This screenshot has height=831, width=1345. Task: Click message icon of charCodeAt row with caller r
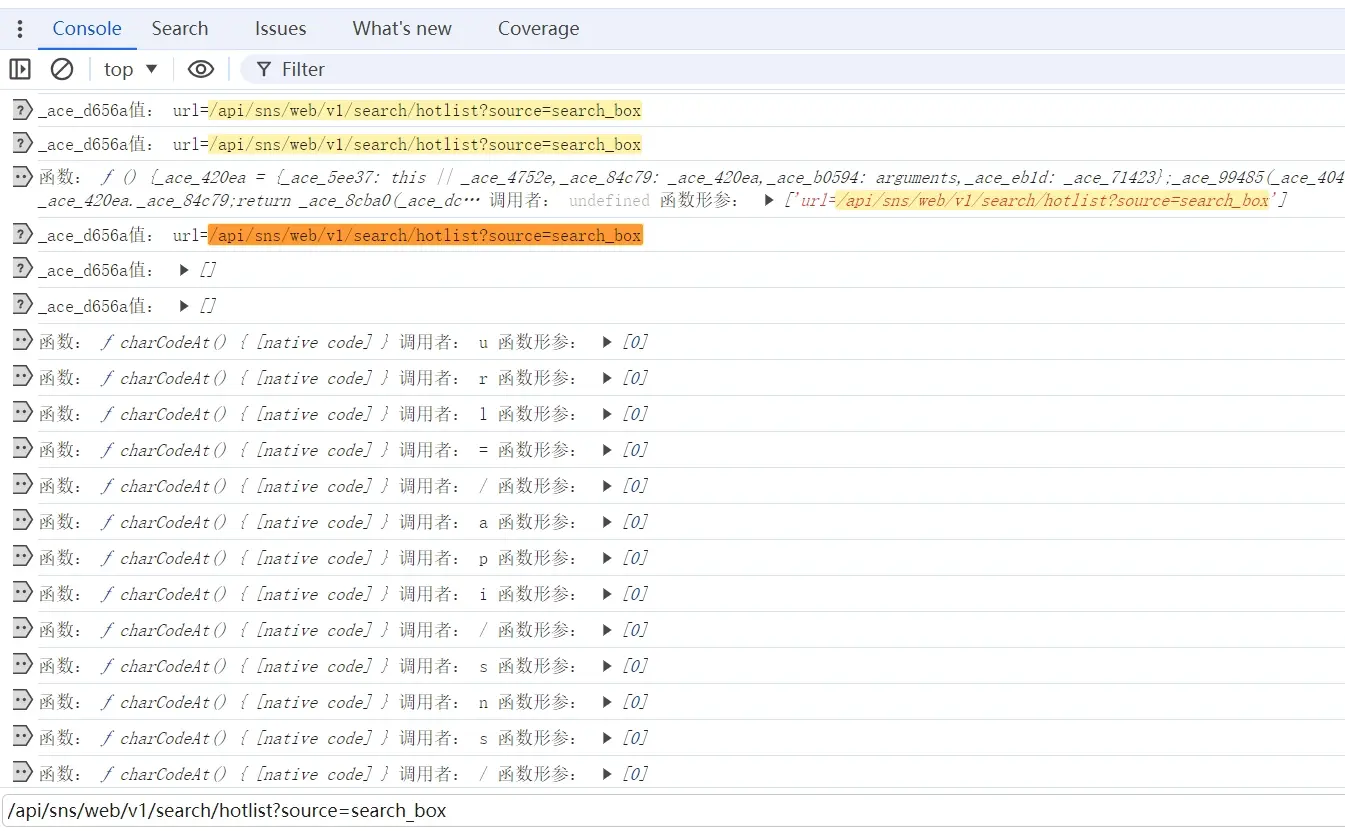[22, 377]
